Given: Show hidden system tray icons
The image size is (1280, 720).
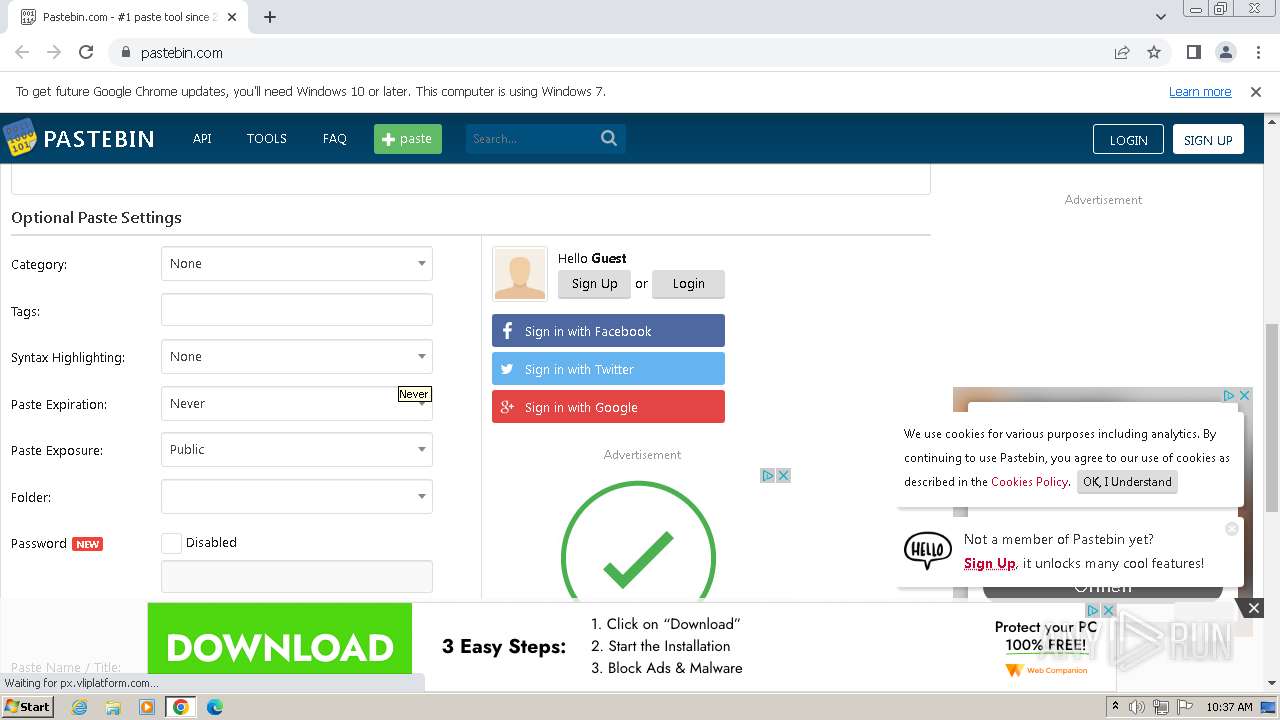Looking at the screenshot, I should click(x=1115, y=707).
